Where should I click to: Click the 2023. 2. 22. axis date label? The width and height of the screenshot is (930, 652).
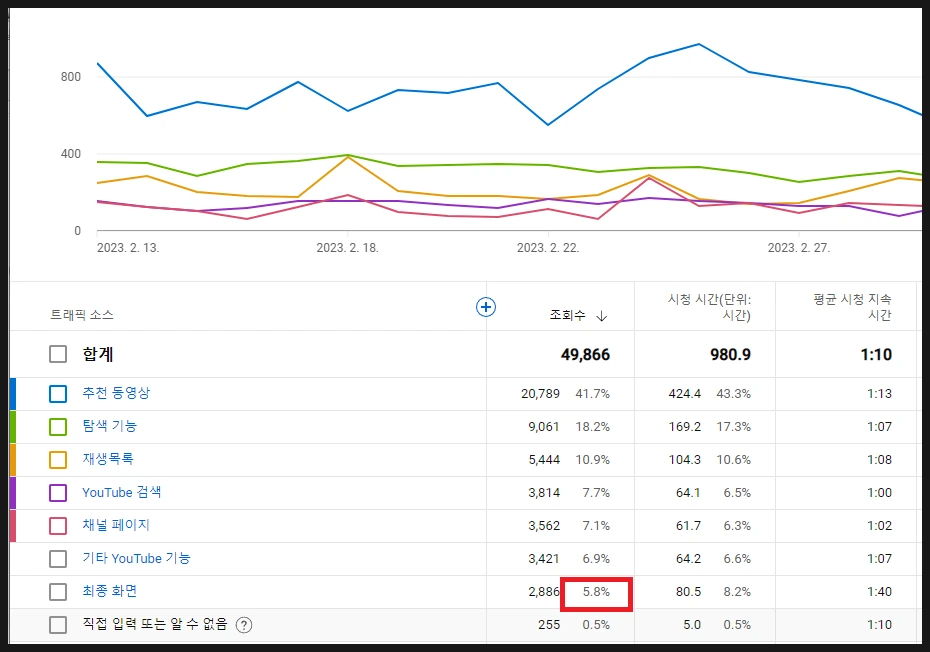(548, 248)
